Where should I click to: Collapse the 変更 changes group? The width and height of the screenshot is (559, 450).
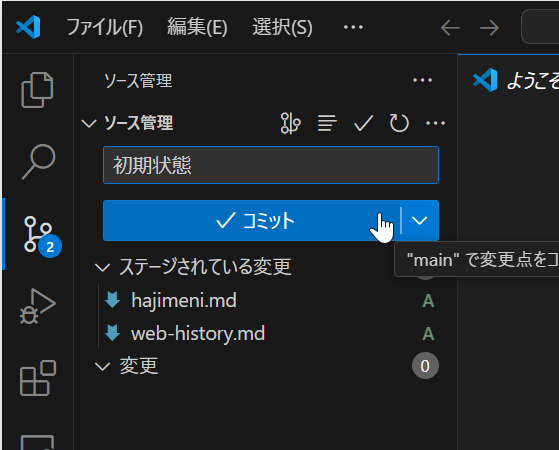(x=102, y=366)
